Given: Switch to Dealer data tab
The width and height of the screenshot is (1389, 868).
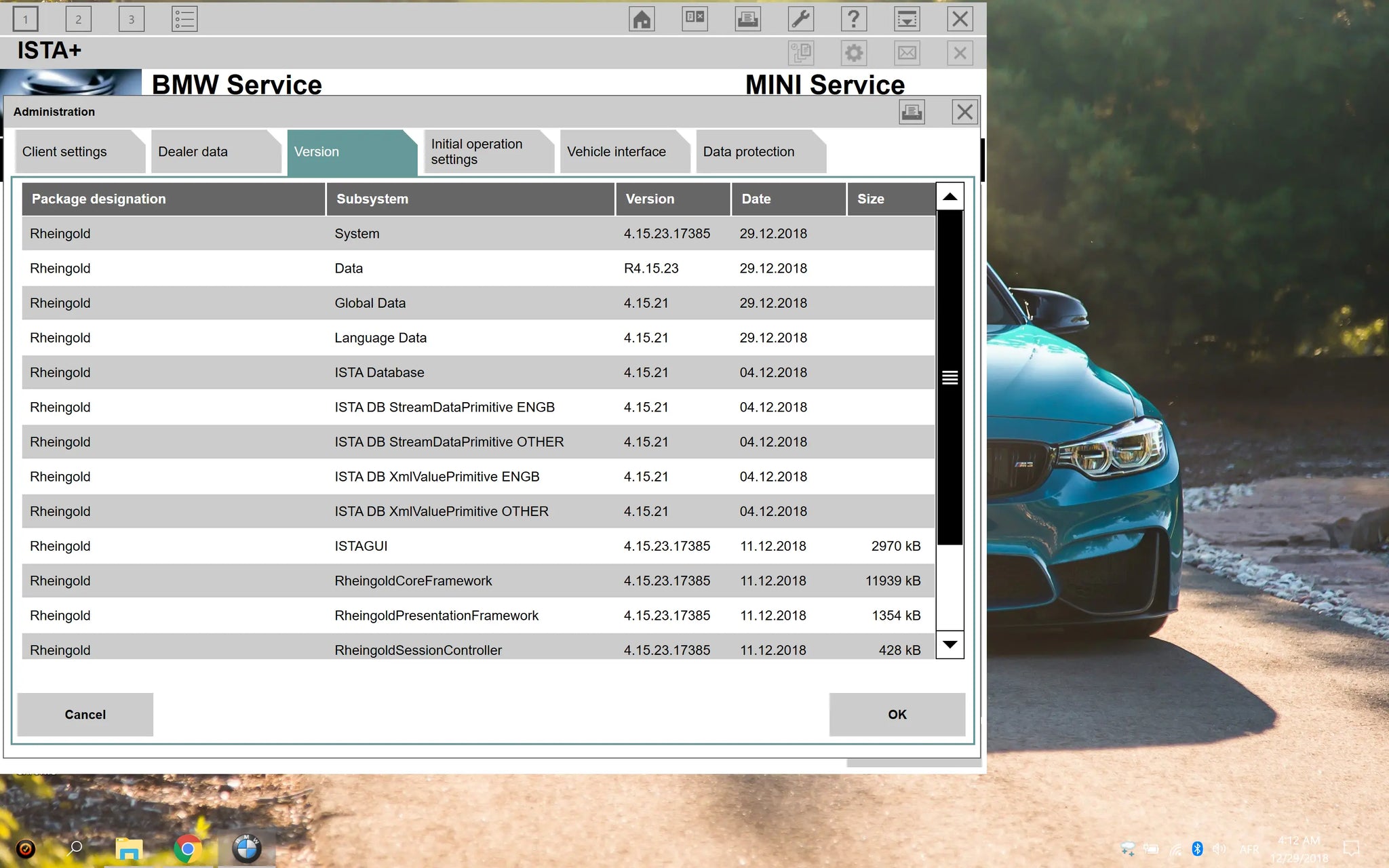Looking at the screenshot, I should (x=216, y=152).
